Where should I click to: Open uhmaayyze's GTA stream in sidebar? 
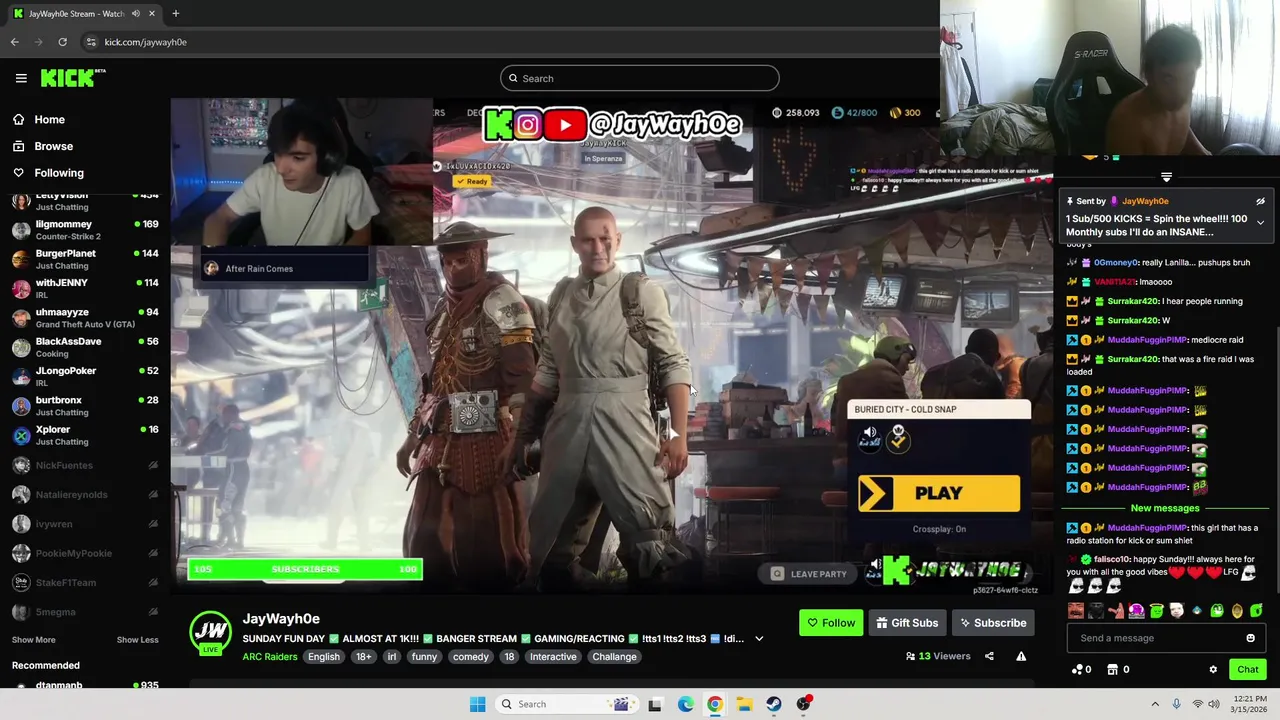[x=84, y=318]
